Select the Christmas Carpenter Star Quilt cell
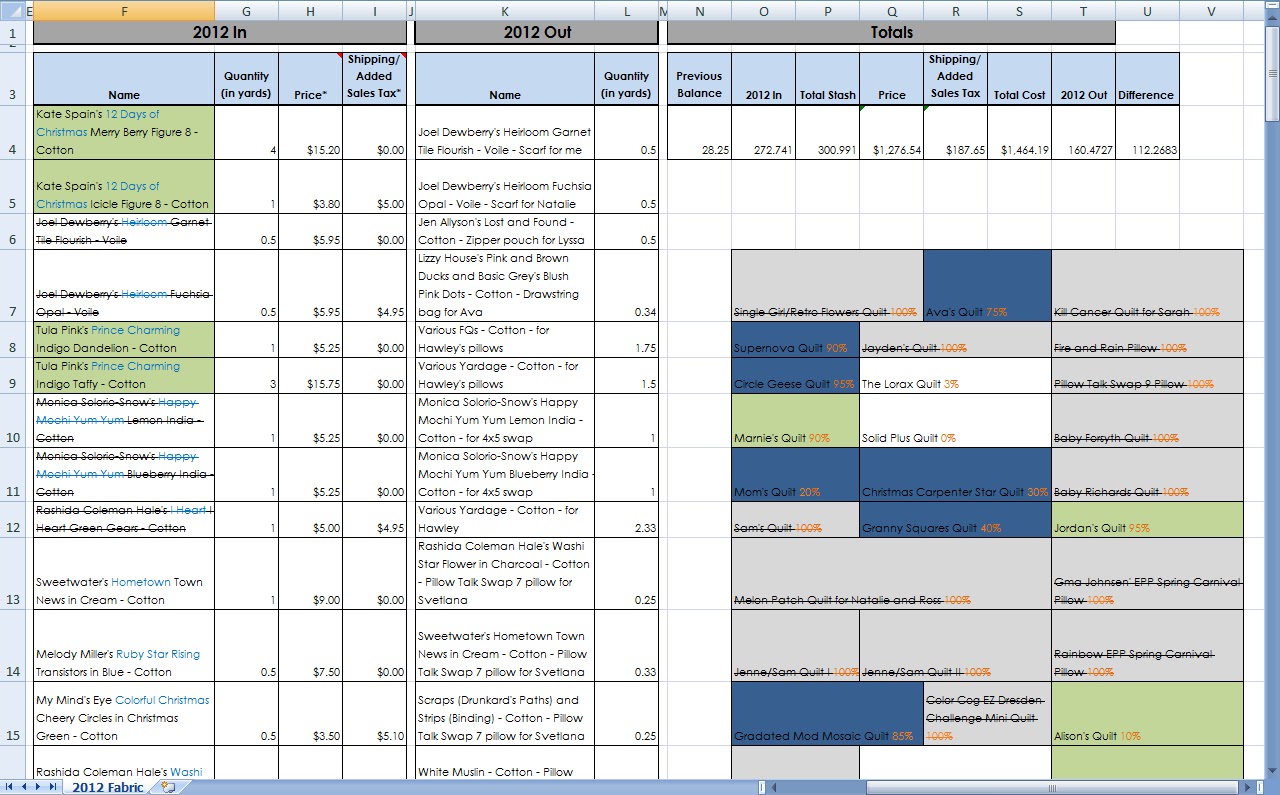Viewport: 1280px width, 795px height. tap(955, 474)
